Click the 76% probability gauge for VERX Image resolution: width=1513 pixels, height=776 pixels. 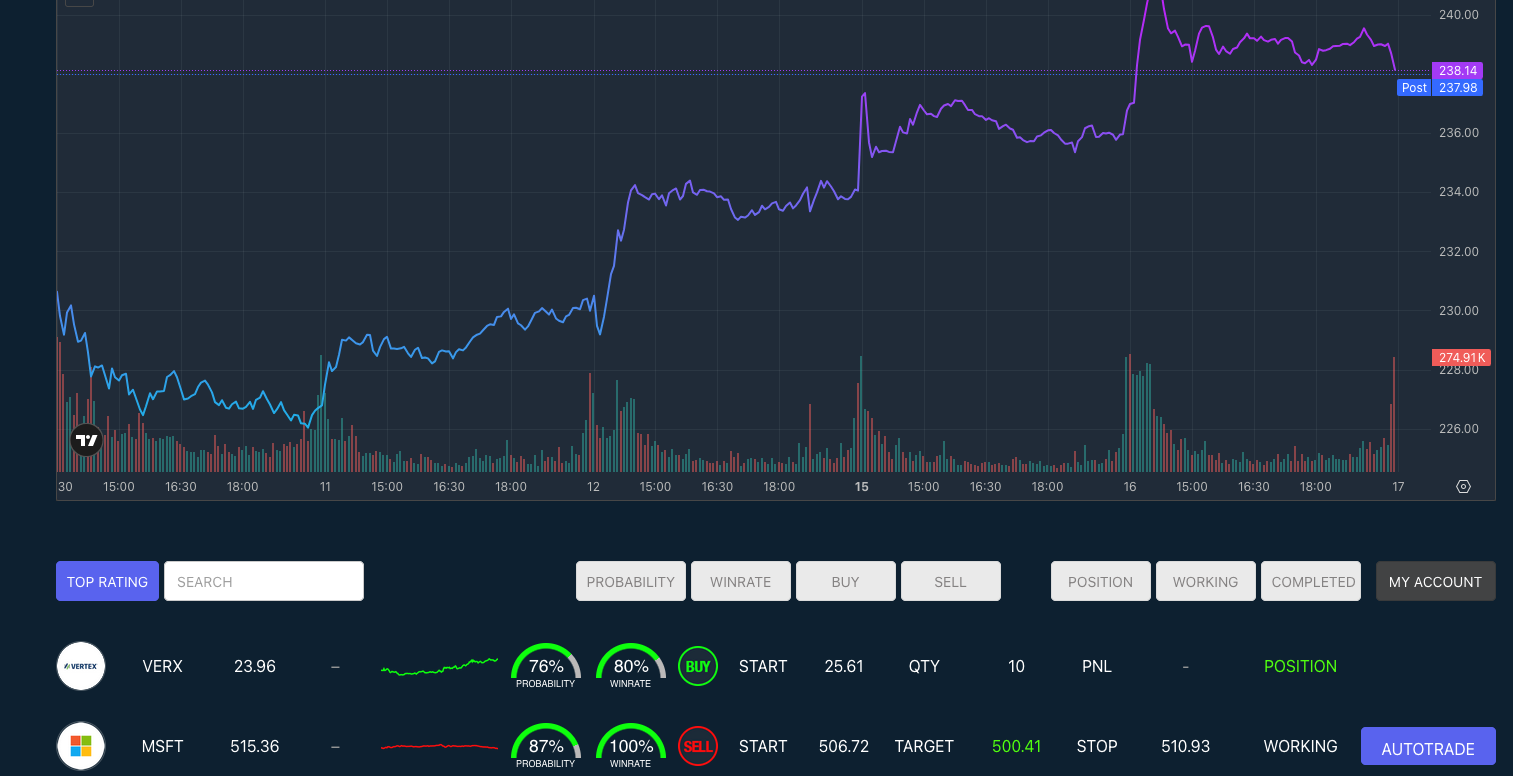(x=546, y=666)
